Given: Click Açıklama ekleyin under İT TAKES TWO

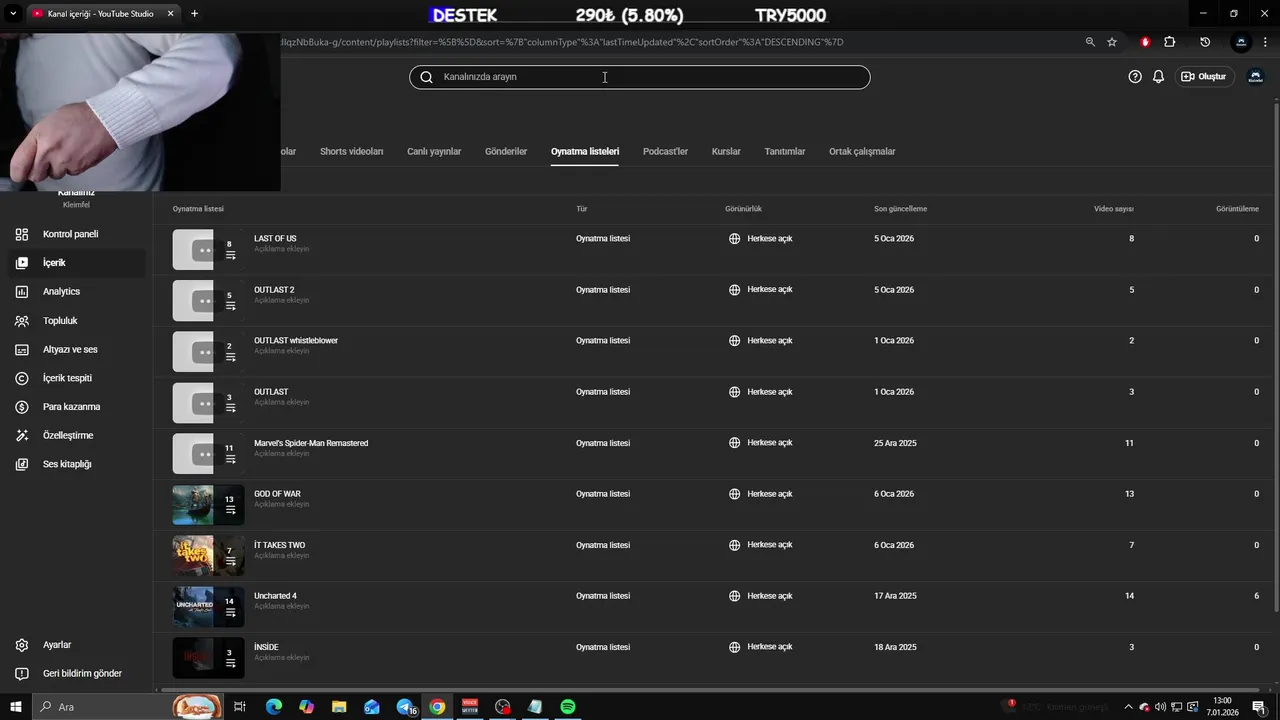Looking at the screenshot, I should [x=282, y=556].
